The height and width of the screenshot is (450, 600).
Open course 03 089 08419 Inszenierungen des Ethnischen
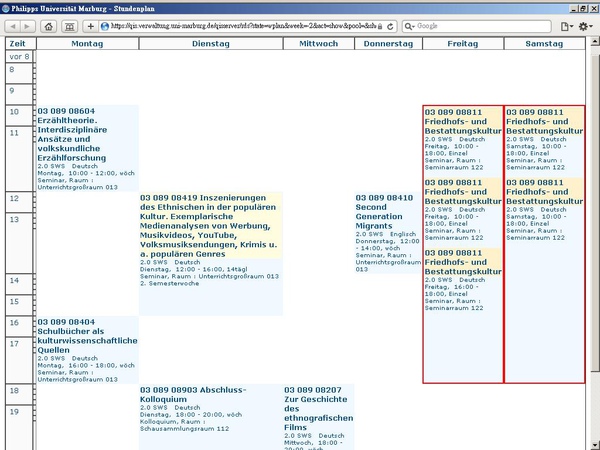209,226
